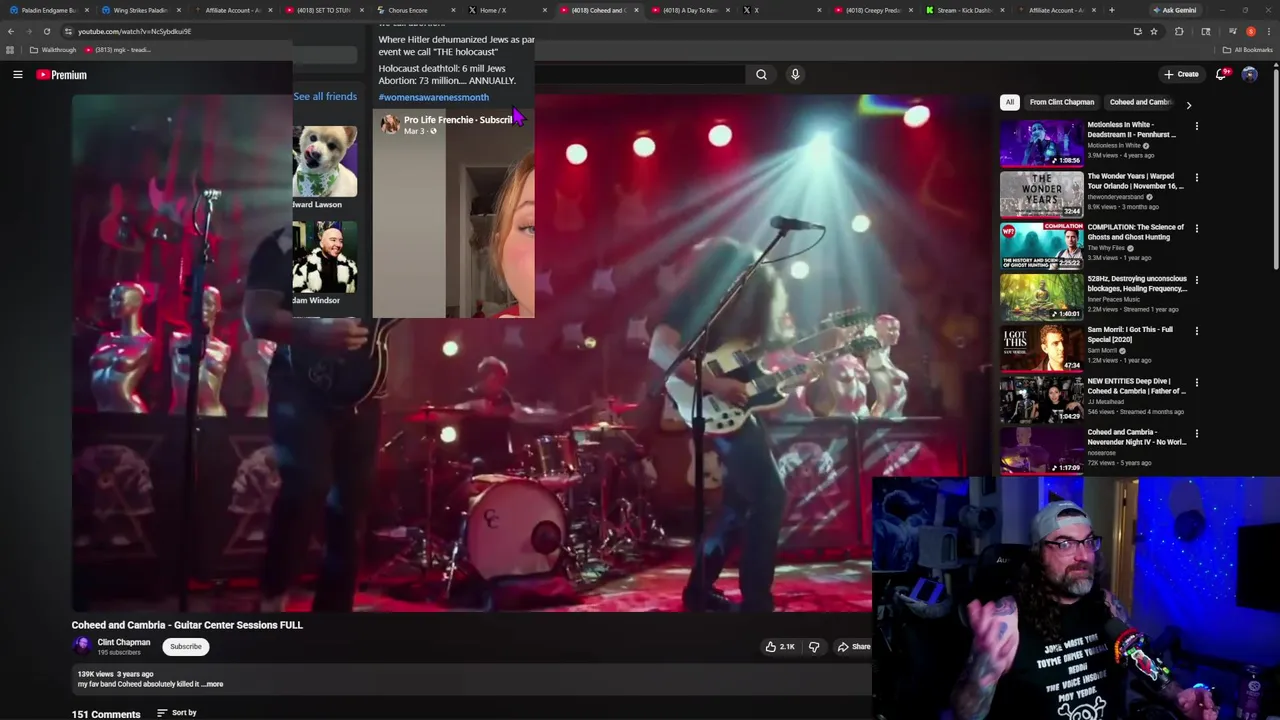This screenshot has height=720, width=1280.
Task: Open See all friends link
Action: pos(325,96)
